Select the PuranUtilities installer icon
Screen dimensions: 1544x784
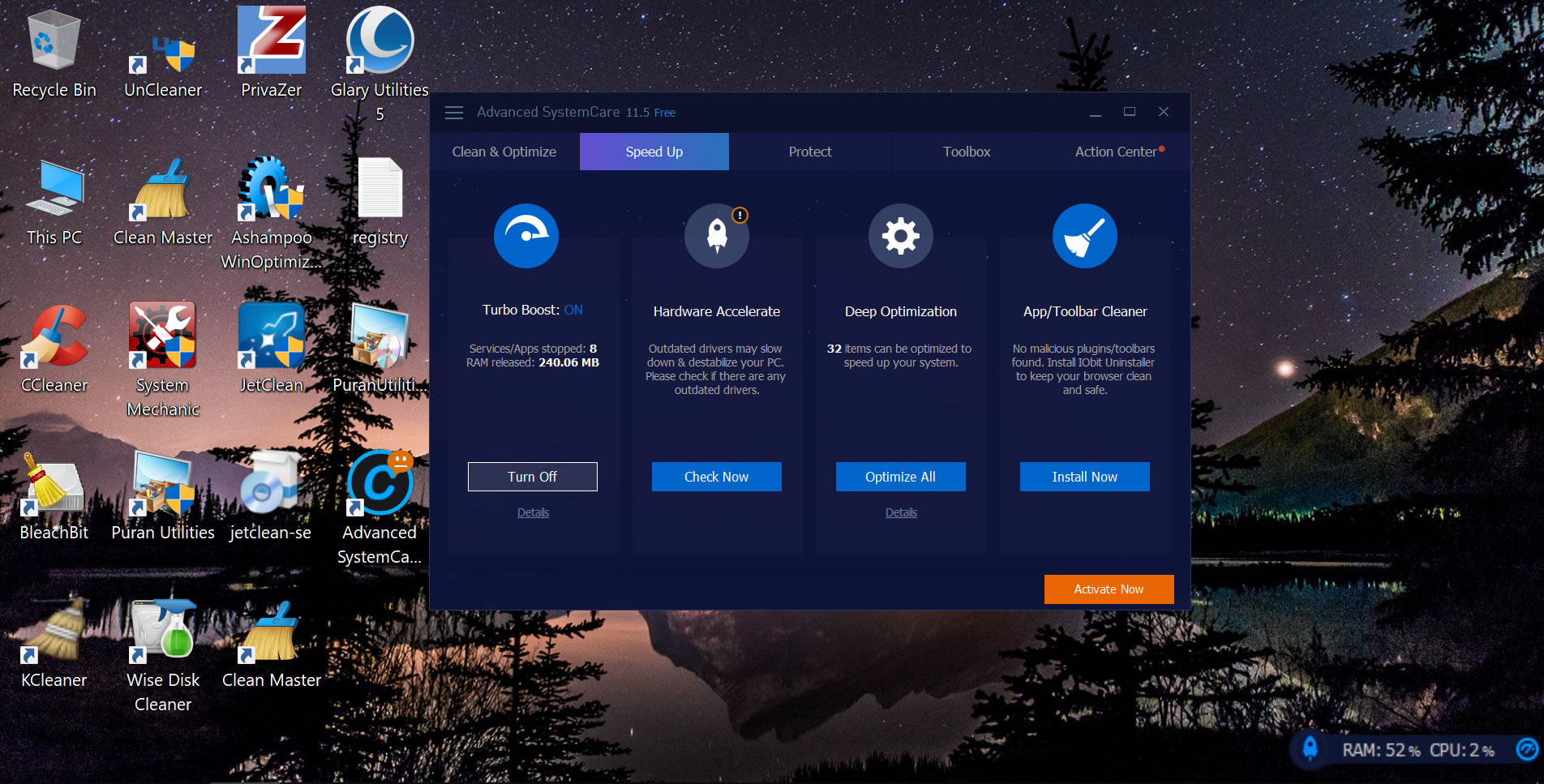pos(380,350)
